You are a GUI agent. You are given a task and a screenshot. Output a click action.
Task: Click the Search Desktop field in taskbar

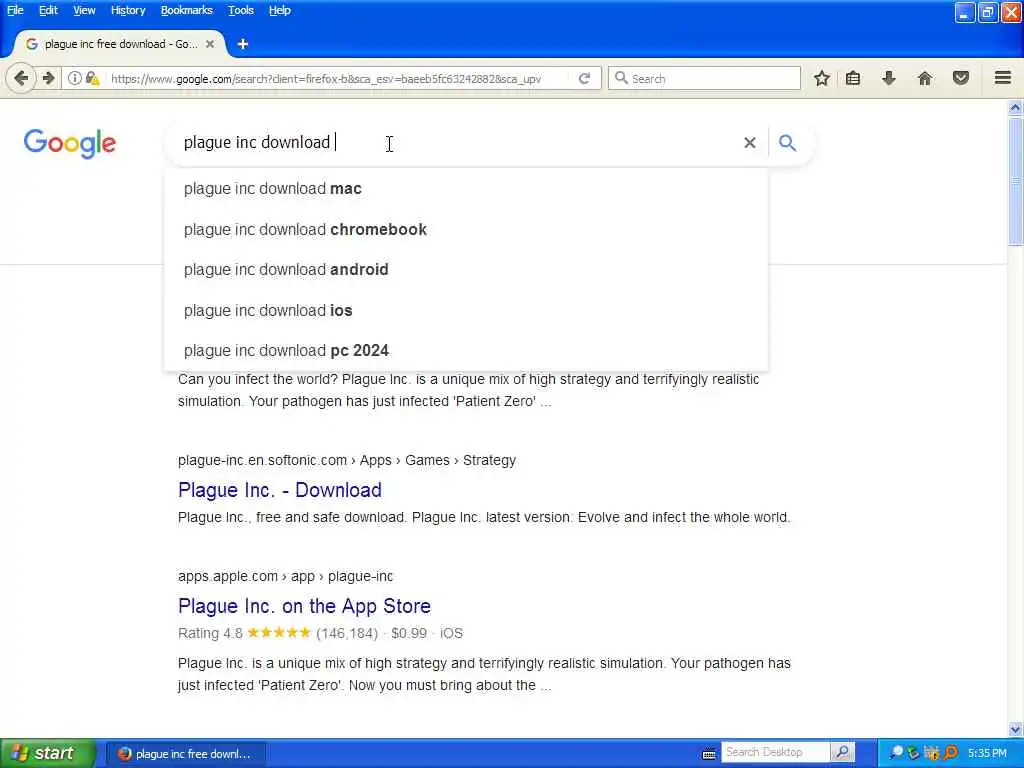[776, 752]
